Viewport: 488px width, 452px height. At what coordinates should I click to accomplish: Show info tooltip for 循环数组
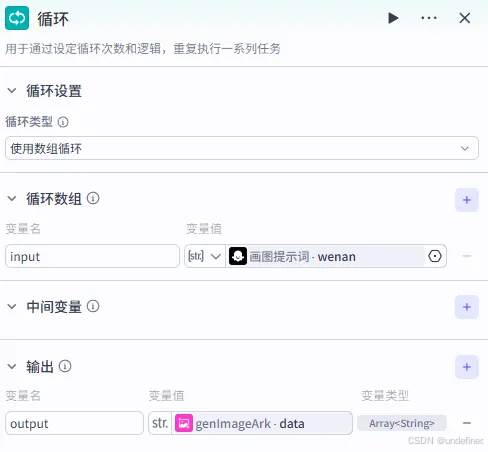pos(93,198)
